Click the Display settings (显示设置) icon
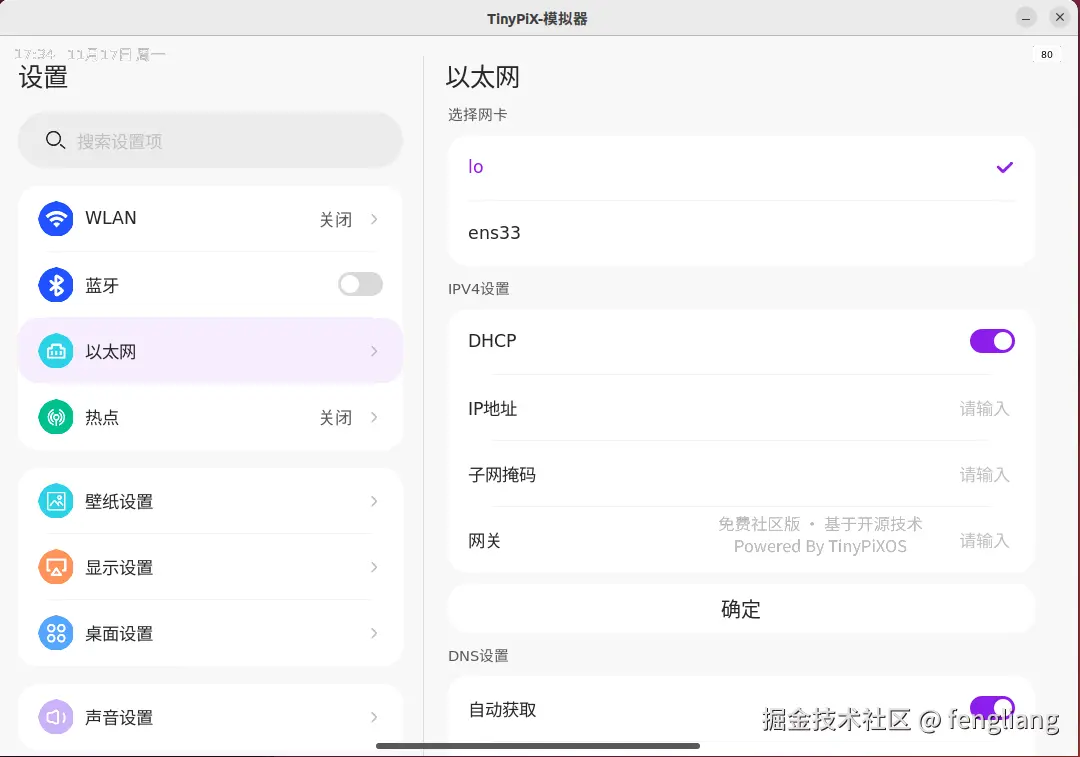The height and width of the screenshot is (757, 1080). pyautogui.click(x=55, y=567)
